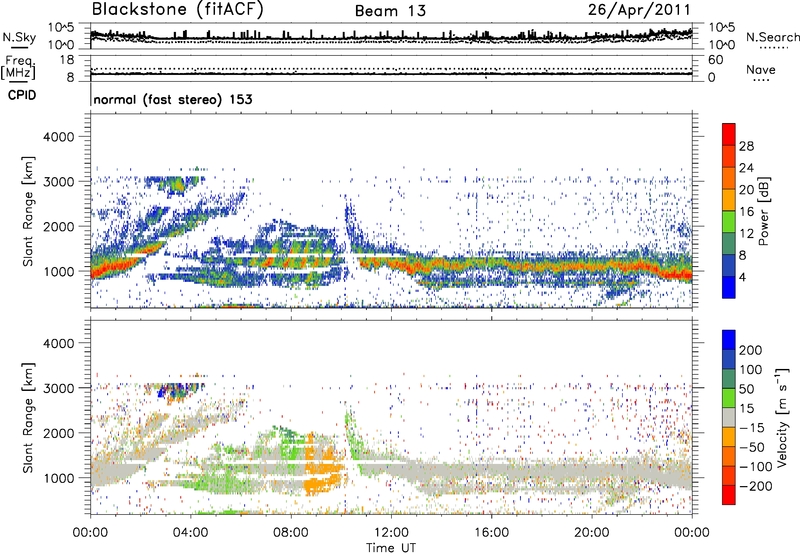Click the '16:00' time axis tick label

(x=491, y=533)
